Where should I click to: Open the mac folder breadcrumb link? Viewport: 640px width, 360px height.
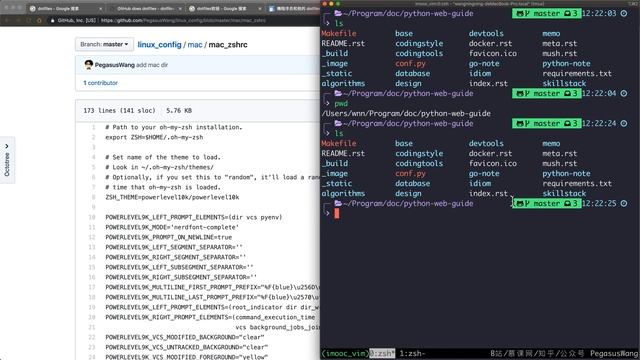click(195, 44)
